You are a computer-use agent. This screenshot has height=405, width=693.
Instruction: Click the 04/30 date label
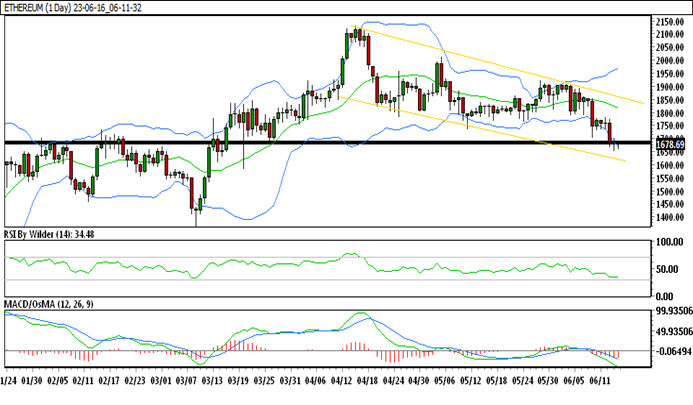(419, 381)
